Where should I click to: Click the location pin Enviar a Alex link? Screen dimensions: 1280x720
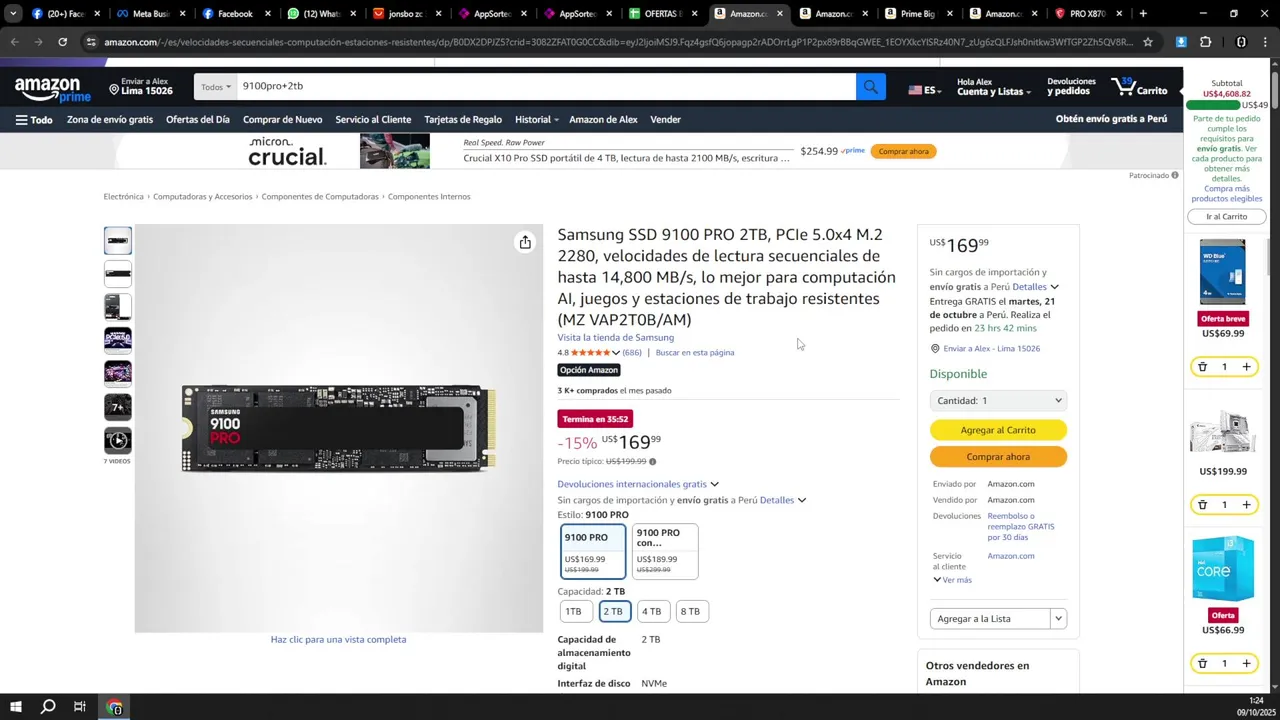point(140,86)
